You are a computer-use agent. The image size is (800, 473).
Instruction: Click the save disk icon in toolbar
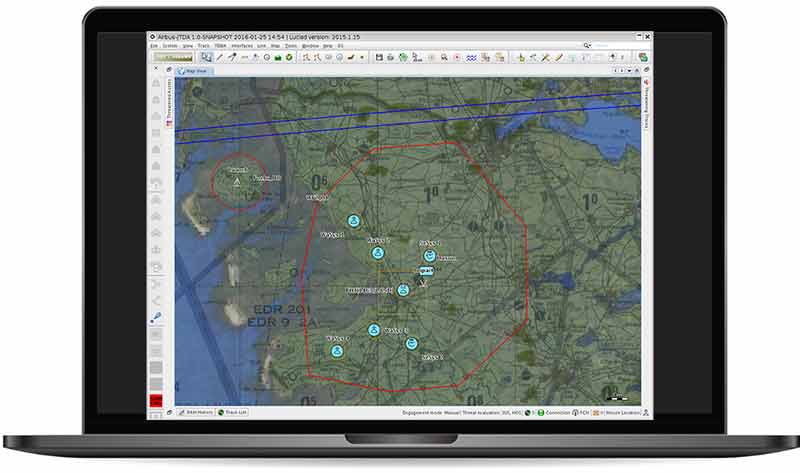379,57
